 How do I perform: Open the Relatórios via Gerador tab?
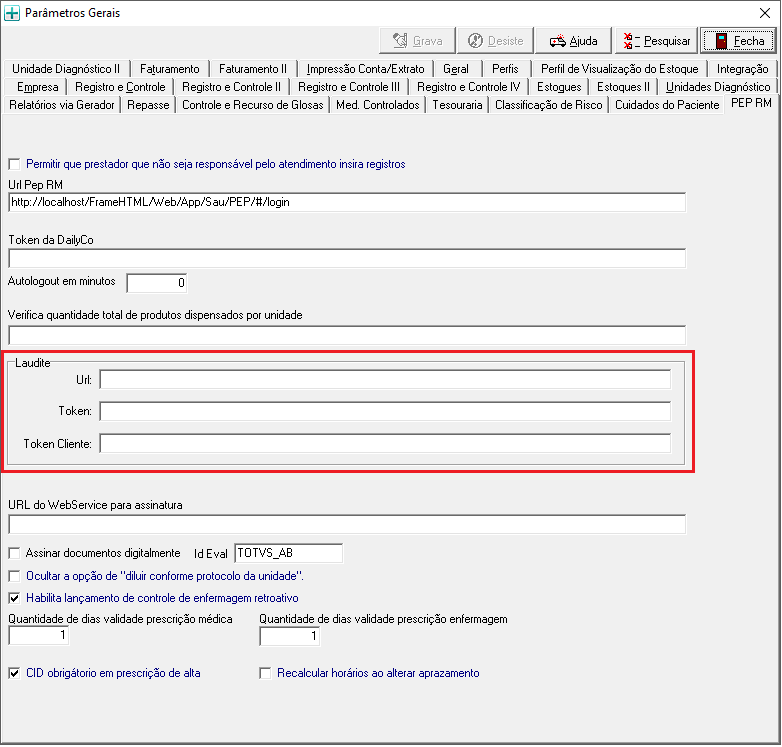(x=62, y=105)
